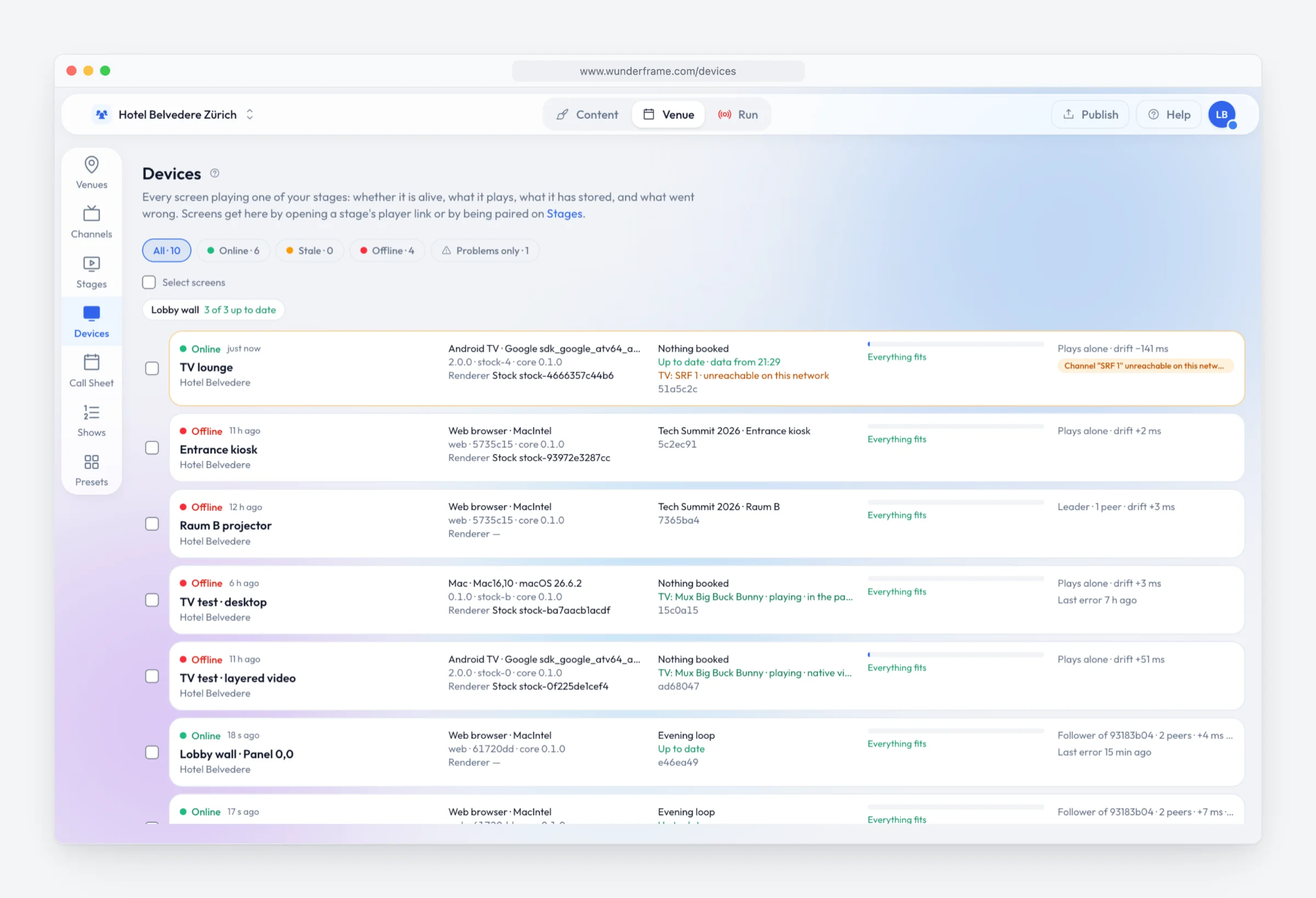Go to Channels in the sidebar
The width and height of the screenshot is (1316, 898).
(91, 222)
